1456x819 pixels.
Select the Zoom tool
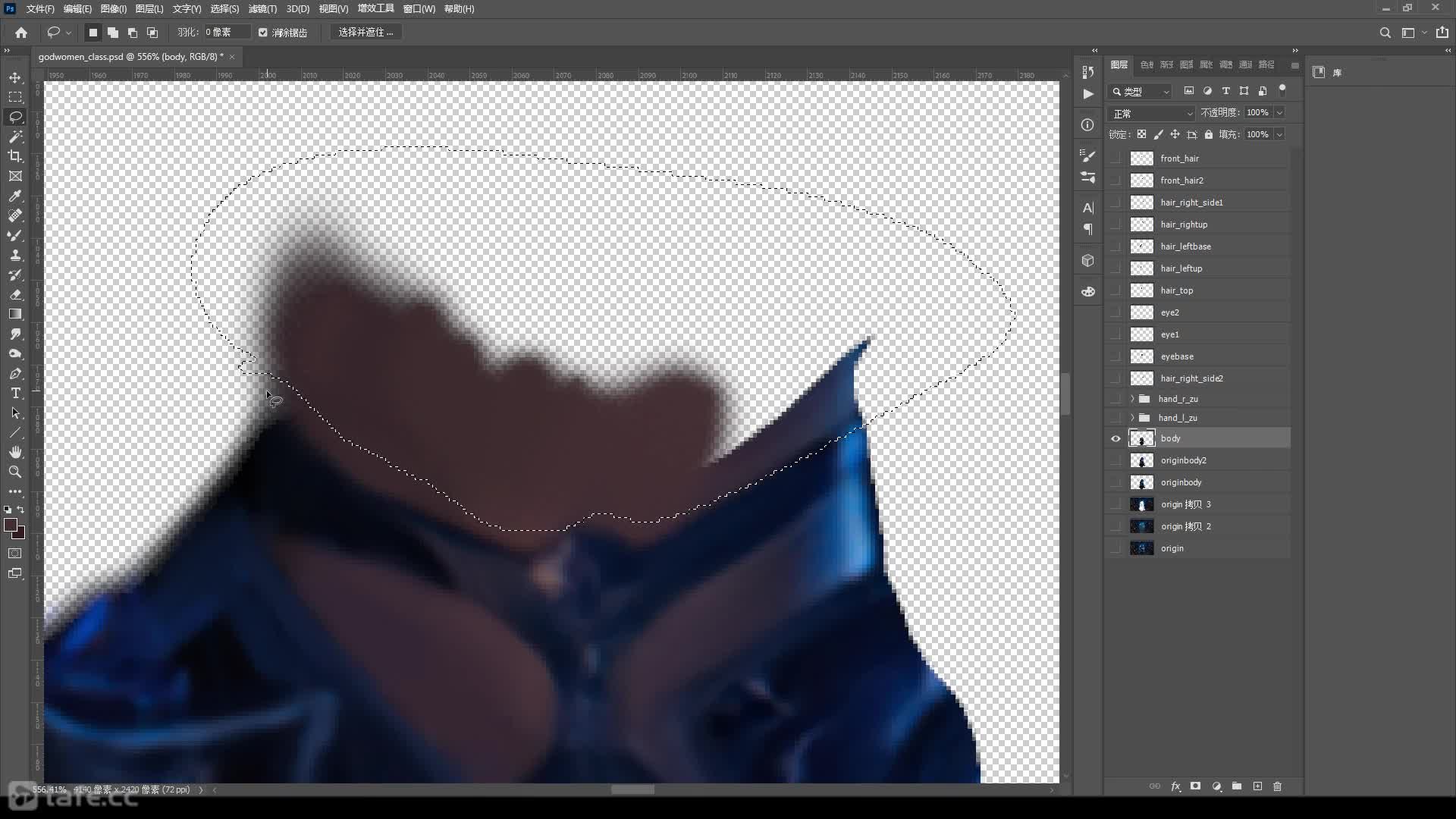tap(15, 472)
